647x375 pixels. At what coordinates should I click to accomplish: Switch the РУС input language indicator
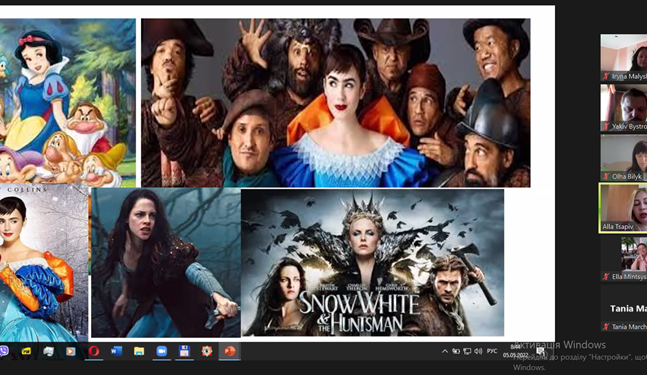pyautogui.click(x=492, y=351)
